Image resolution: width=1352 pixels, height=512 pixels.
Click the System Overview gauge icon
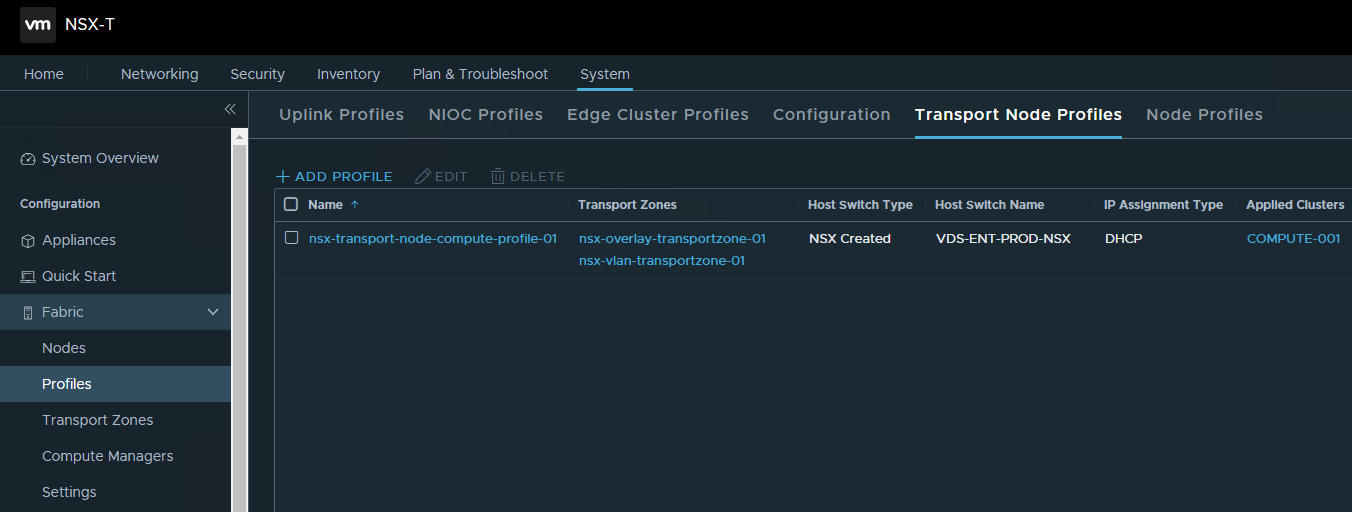(x=28, y=159)
